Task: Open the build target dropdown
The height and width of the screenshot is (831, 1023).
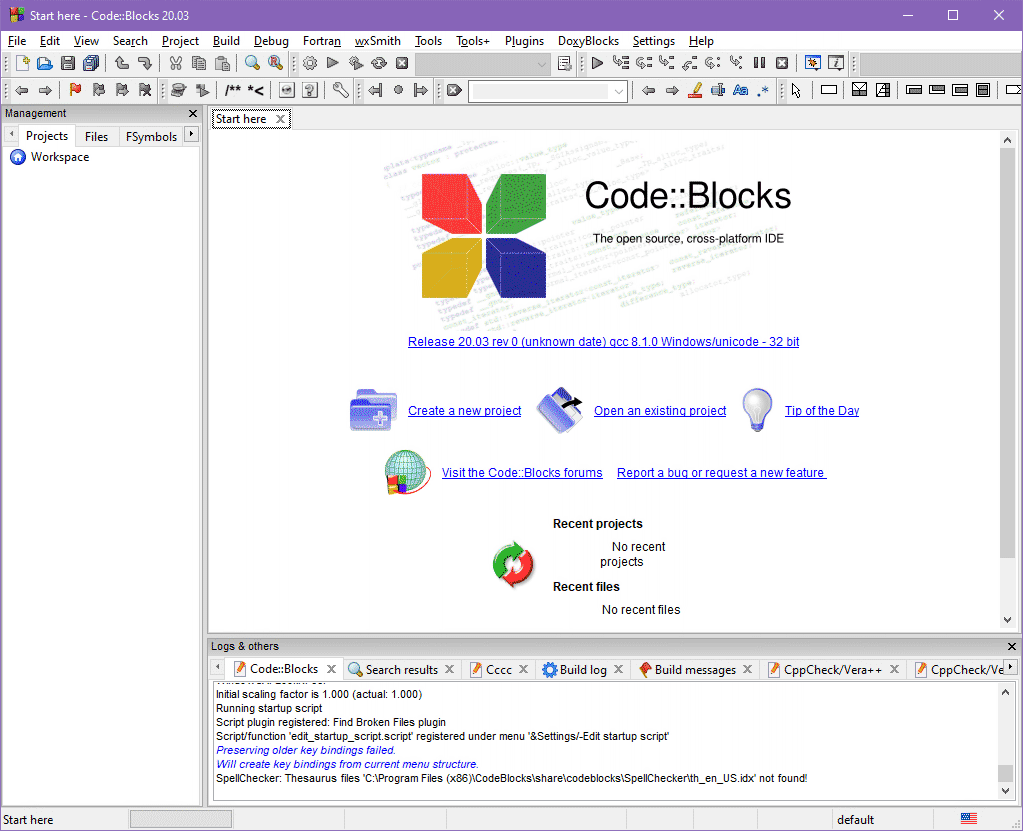Action: point(541,63)
